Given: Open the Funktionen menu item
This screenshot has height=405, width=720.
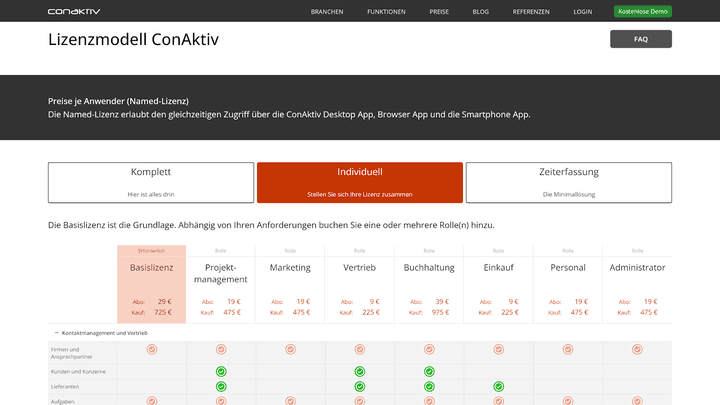Looking at the screenshot, I should tap(386, 11).
